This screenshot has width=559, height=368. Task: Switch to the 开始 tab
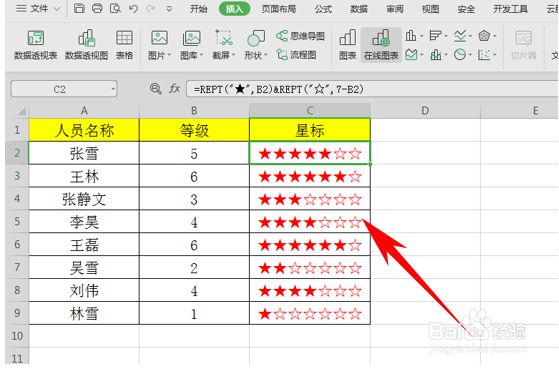[x=198, y=9]
